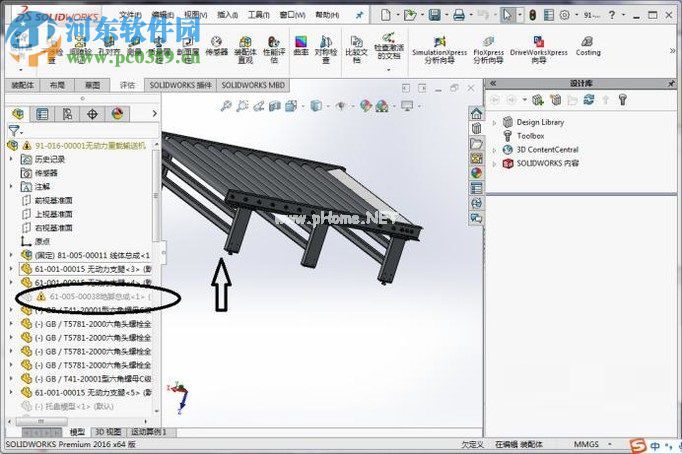Expand the 81-005-00011 线体总成 node

[x=11, y=255]
